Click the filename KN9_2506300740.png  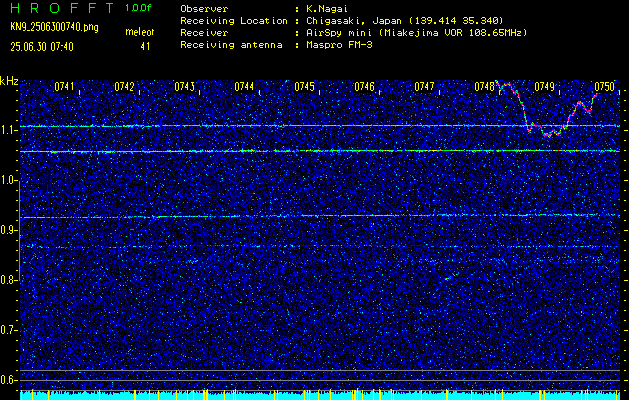coord(54,27)
